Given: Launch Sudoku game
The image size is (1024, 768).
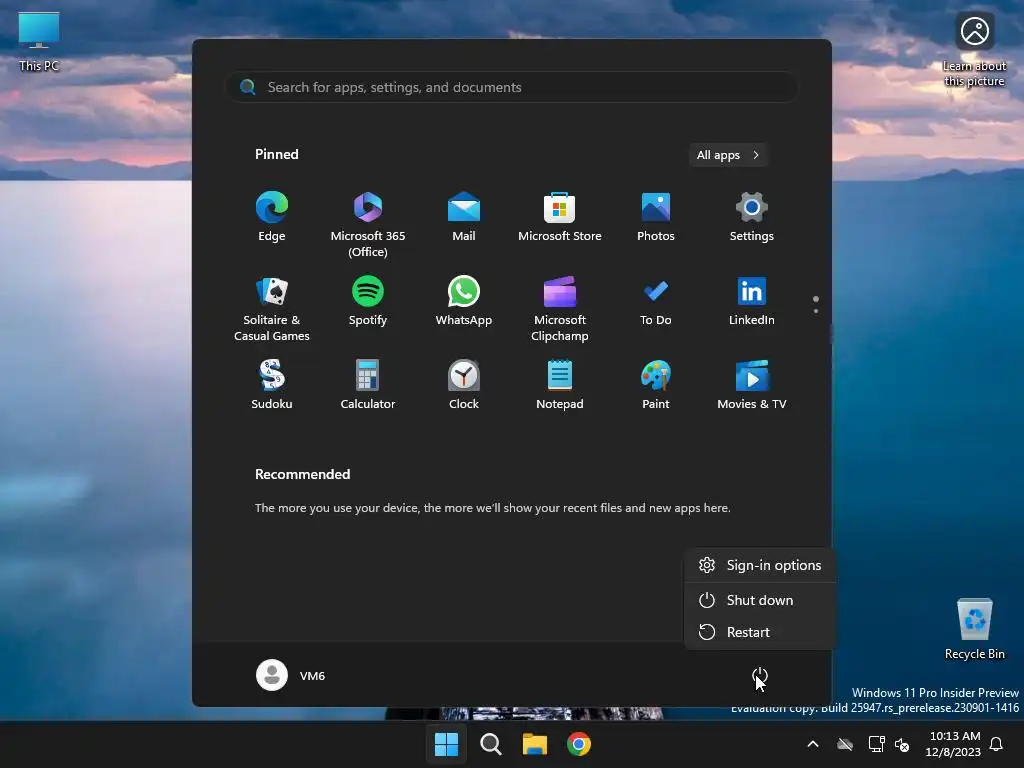Looking at the screenshot, I should (x=272, y=385).
